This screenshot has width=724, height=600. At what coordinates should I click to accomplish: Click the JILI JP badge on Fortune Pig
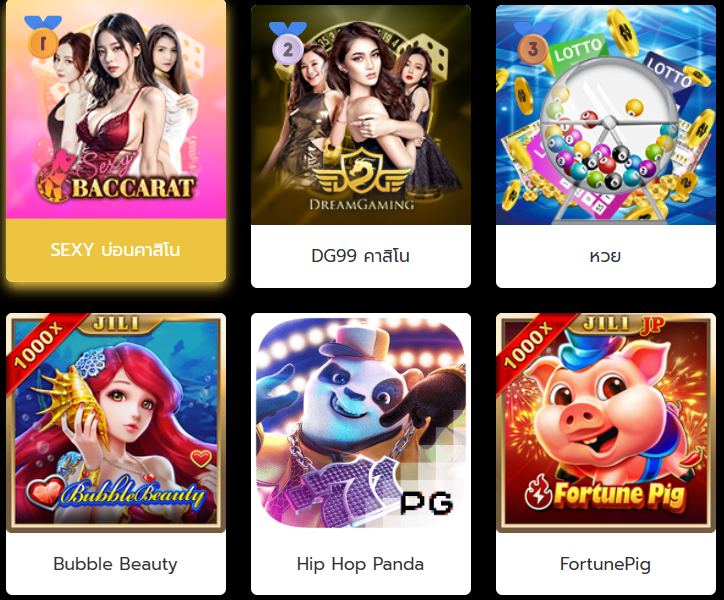coord(616,324)
